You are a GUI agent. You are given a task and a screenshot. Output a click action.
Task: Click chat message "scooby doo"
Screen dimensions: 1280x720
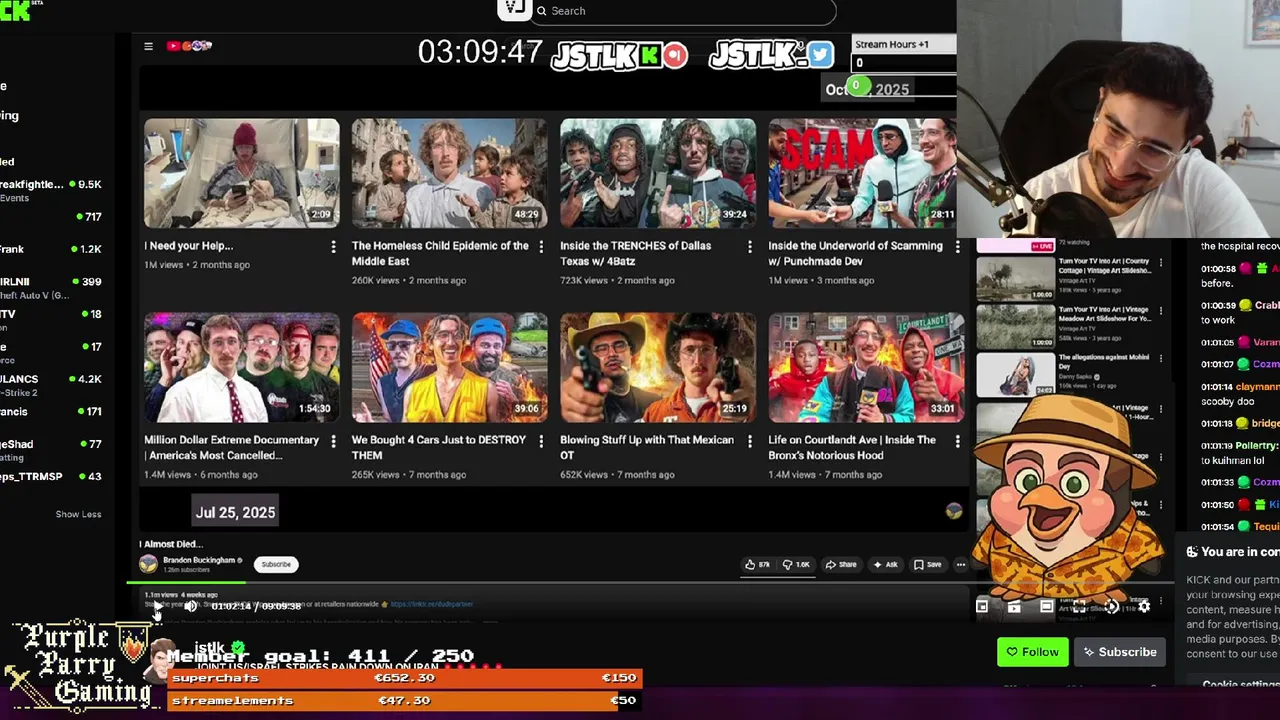[1227, 402]
